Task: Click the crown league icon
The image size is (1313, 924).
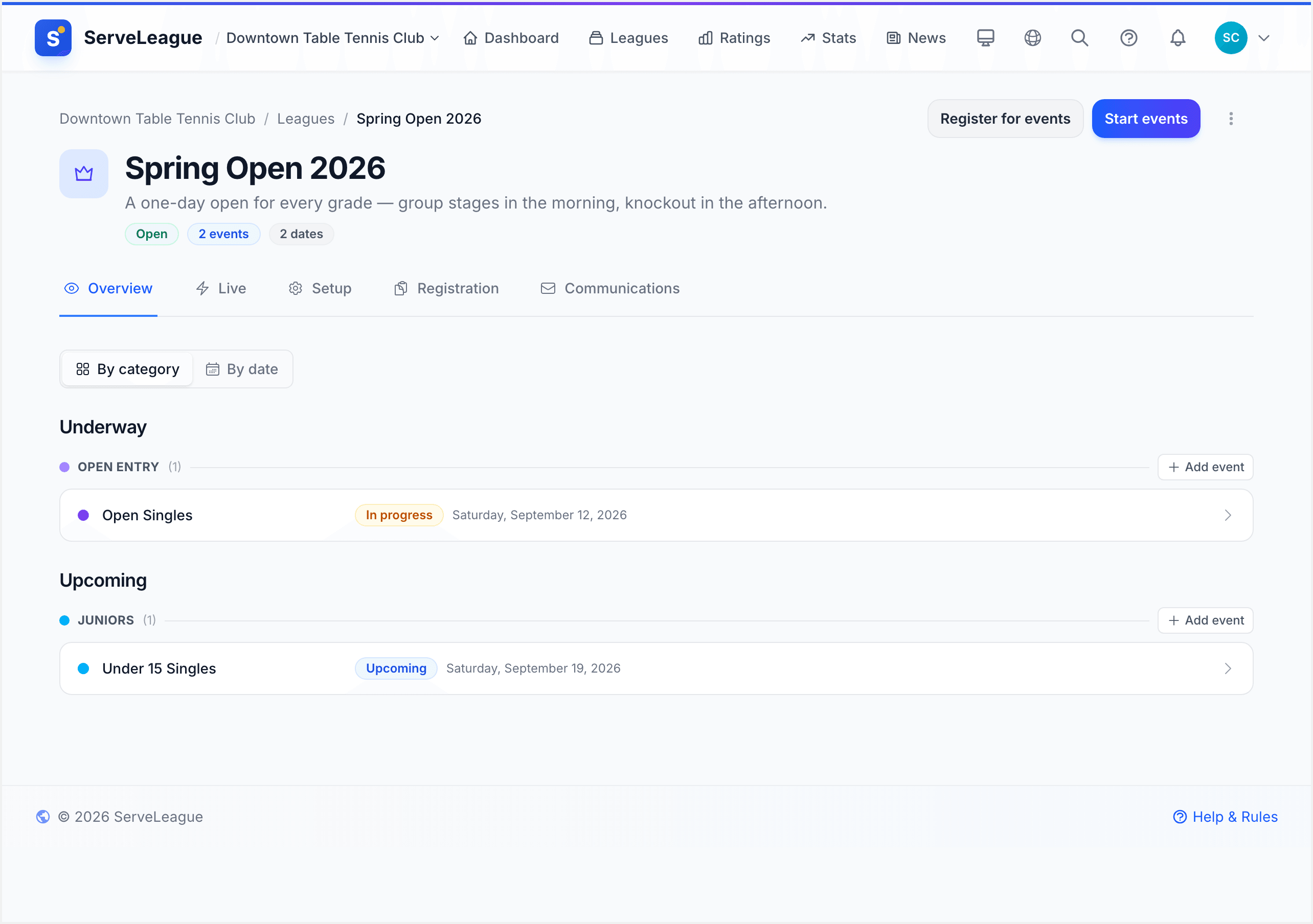Action: (x=84, y=173)
